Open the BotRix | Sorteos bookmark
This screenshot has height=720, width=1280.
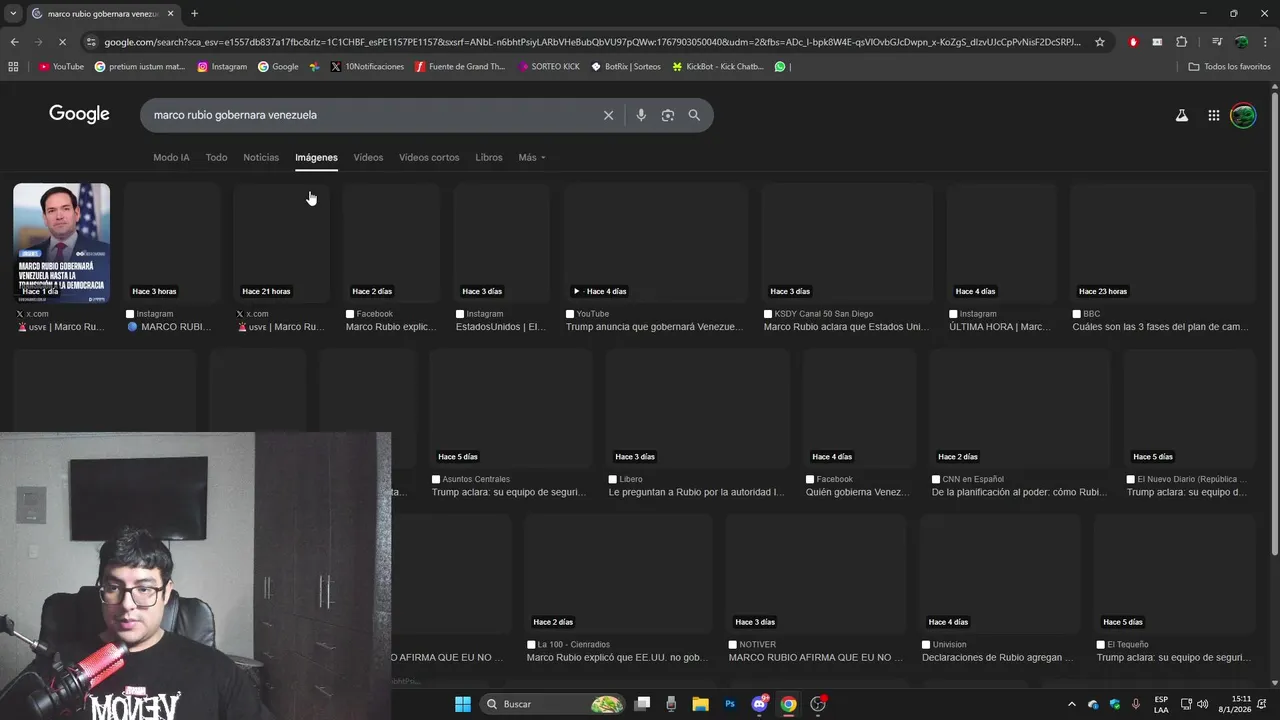(626, 67)
